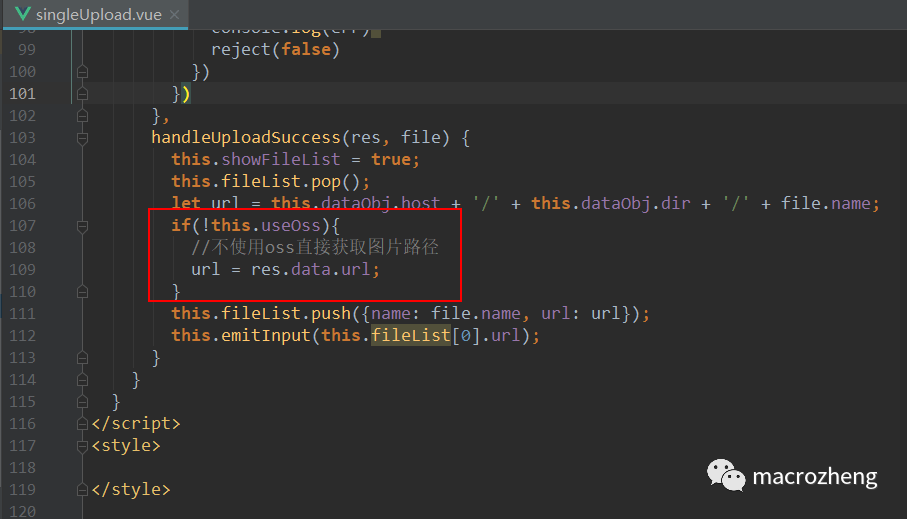Click file.name at end of line 106
The image size is (907, 519).
point(825,204)
